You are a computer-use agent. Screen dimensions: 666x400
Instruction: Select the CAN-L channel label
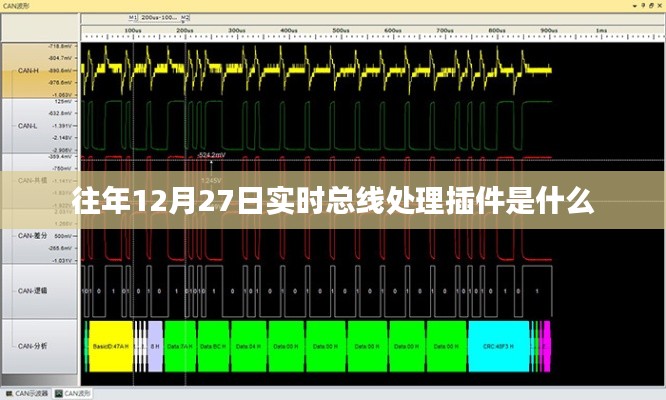point(28,126)
